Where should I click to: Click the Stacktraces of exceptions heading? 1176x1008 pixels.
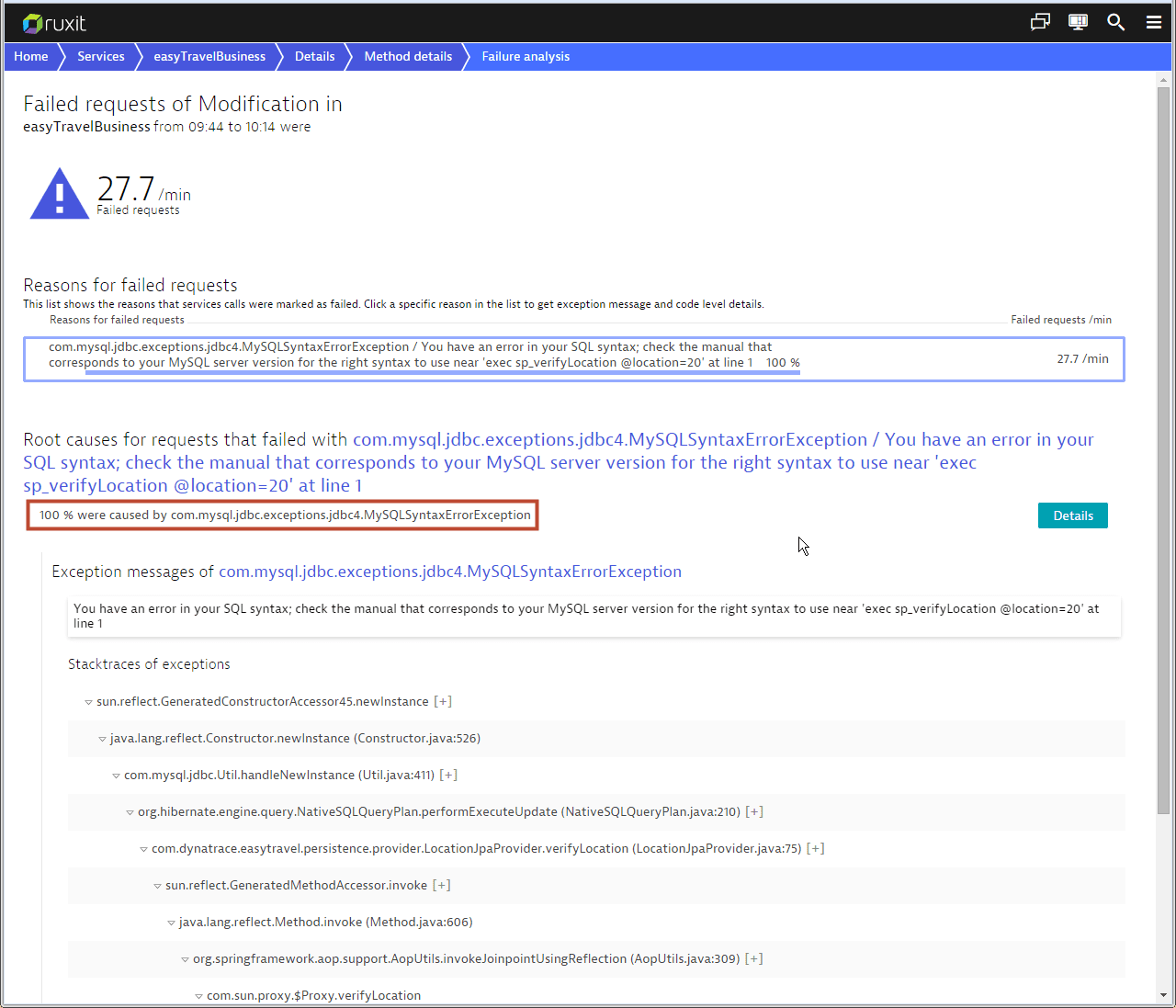[x=149, y=664]
